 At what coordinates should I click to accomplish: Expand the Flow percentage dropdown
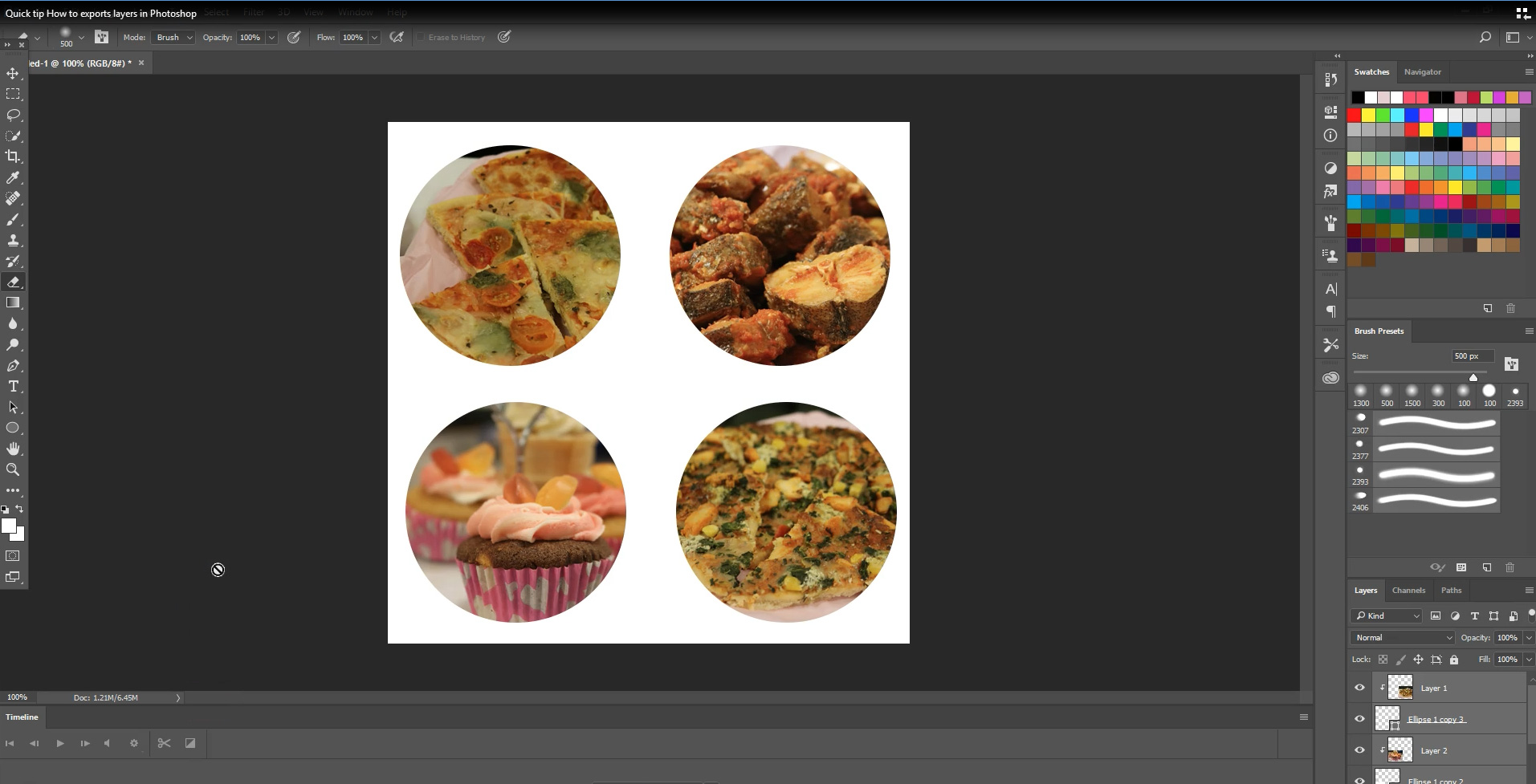pos(374,38)
